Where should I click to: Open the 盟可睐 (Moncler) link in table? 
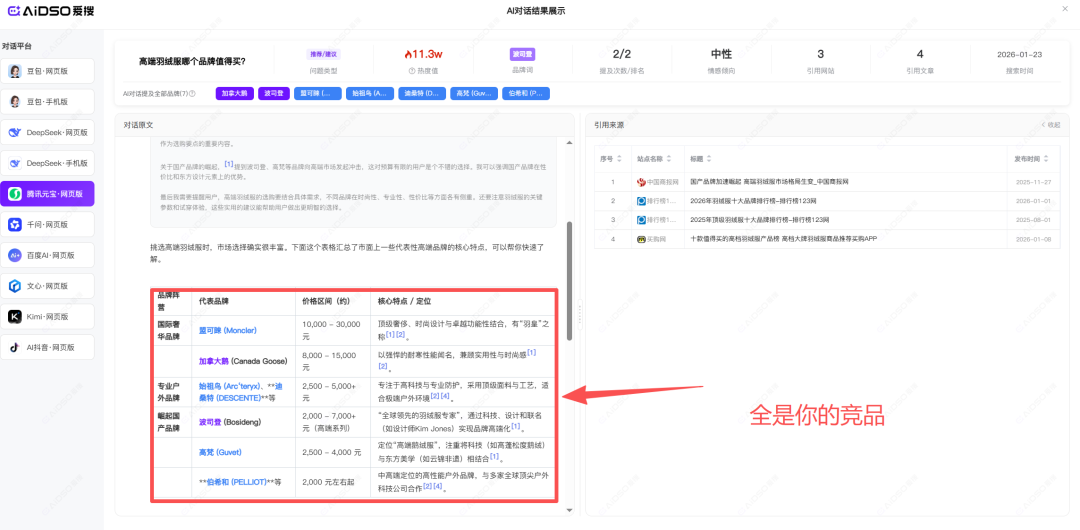click(227, 330)
